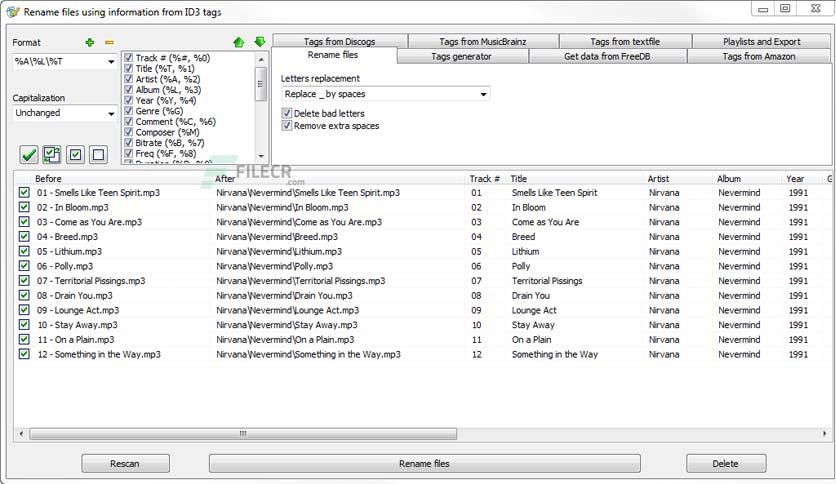836x484 pixels.
Task: Click the tag field list scrollbar thumb
Action: 261,84
